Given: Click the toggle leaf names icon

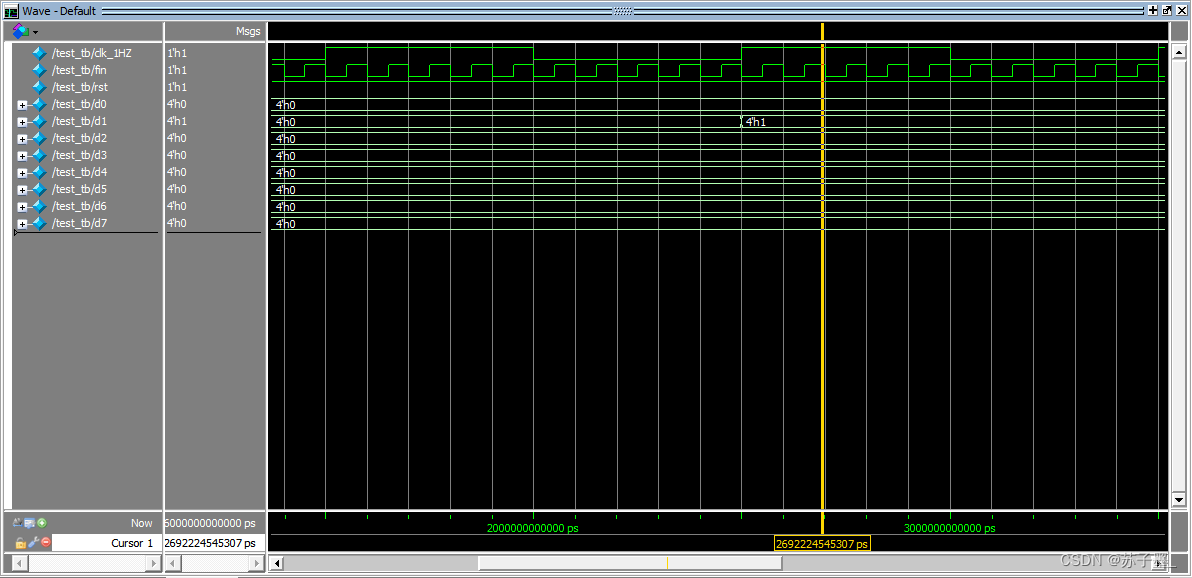Looking at the screenshot, I should [17, 522].
